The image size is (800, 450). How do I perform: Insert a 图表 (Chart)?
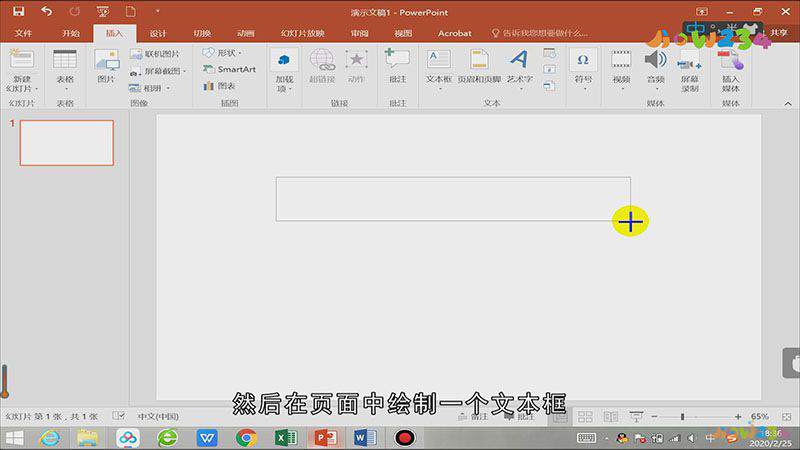(x=219, y=86)
